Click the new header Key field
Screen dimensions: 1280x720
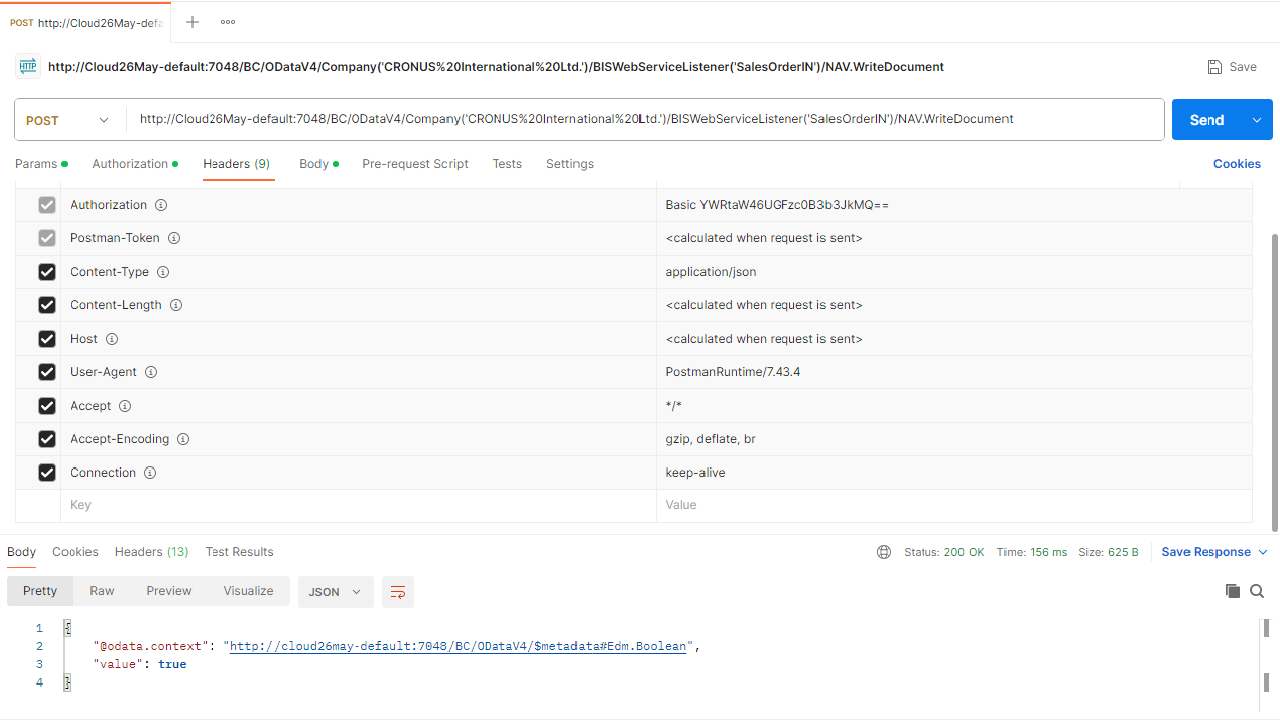(359, 506)
